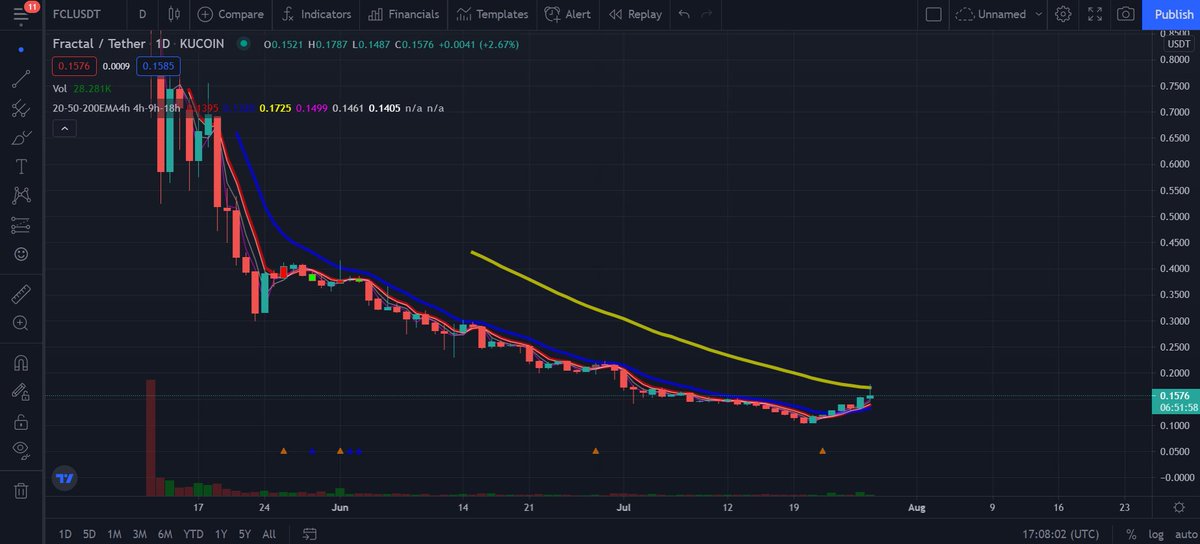Open chart settings gear
This screenshot has height=544, width=1200.
point(1063,14)
